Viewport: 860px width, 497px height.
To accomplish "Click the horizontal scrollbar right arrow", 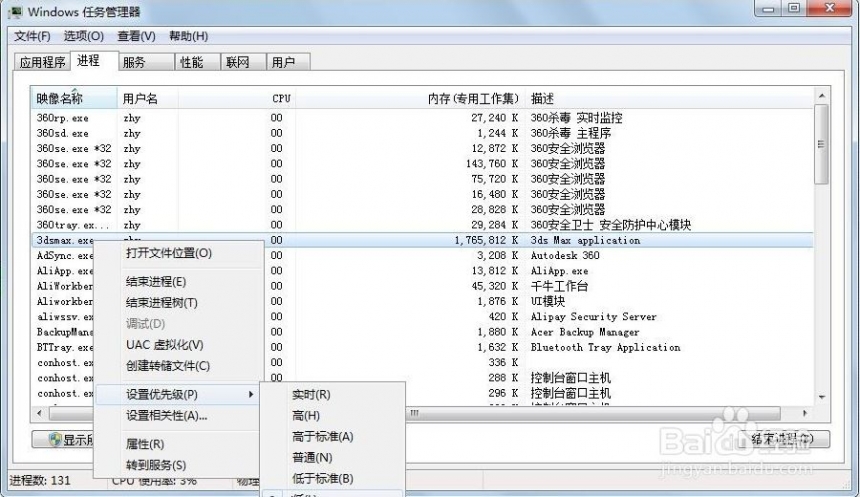I will pos(805,413).
